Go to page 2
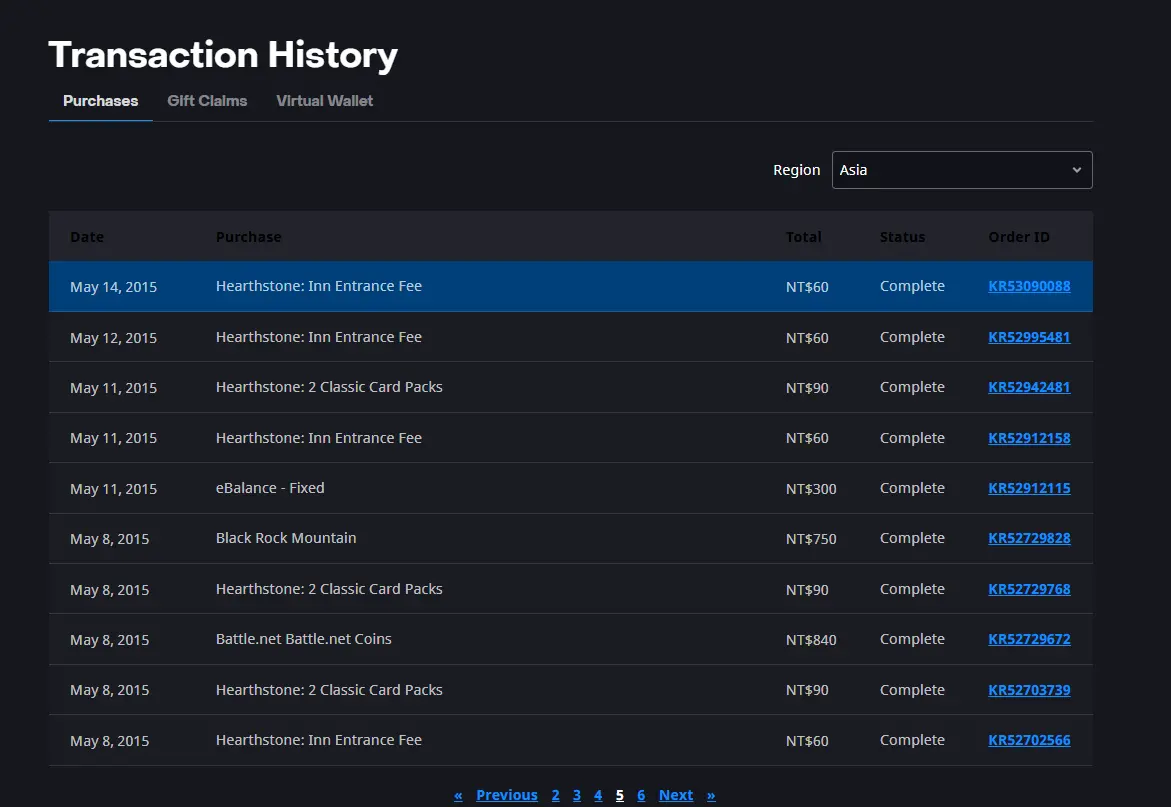1171x807 pixels. (x=556, y=795)
